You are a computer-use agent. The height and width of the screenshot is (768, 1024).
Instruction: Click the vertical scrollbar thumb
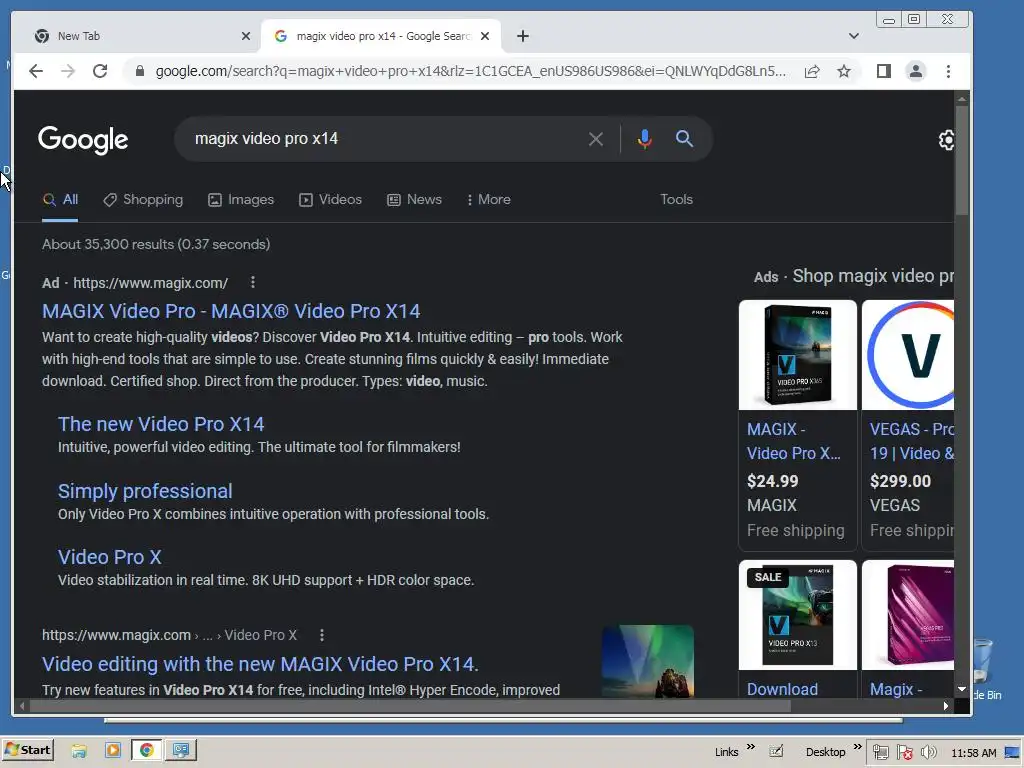961,160
